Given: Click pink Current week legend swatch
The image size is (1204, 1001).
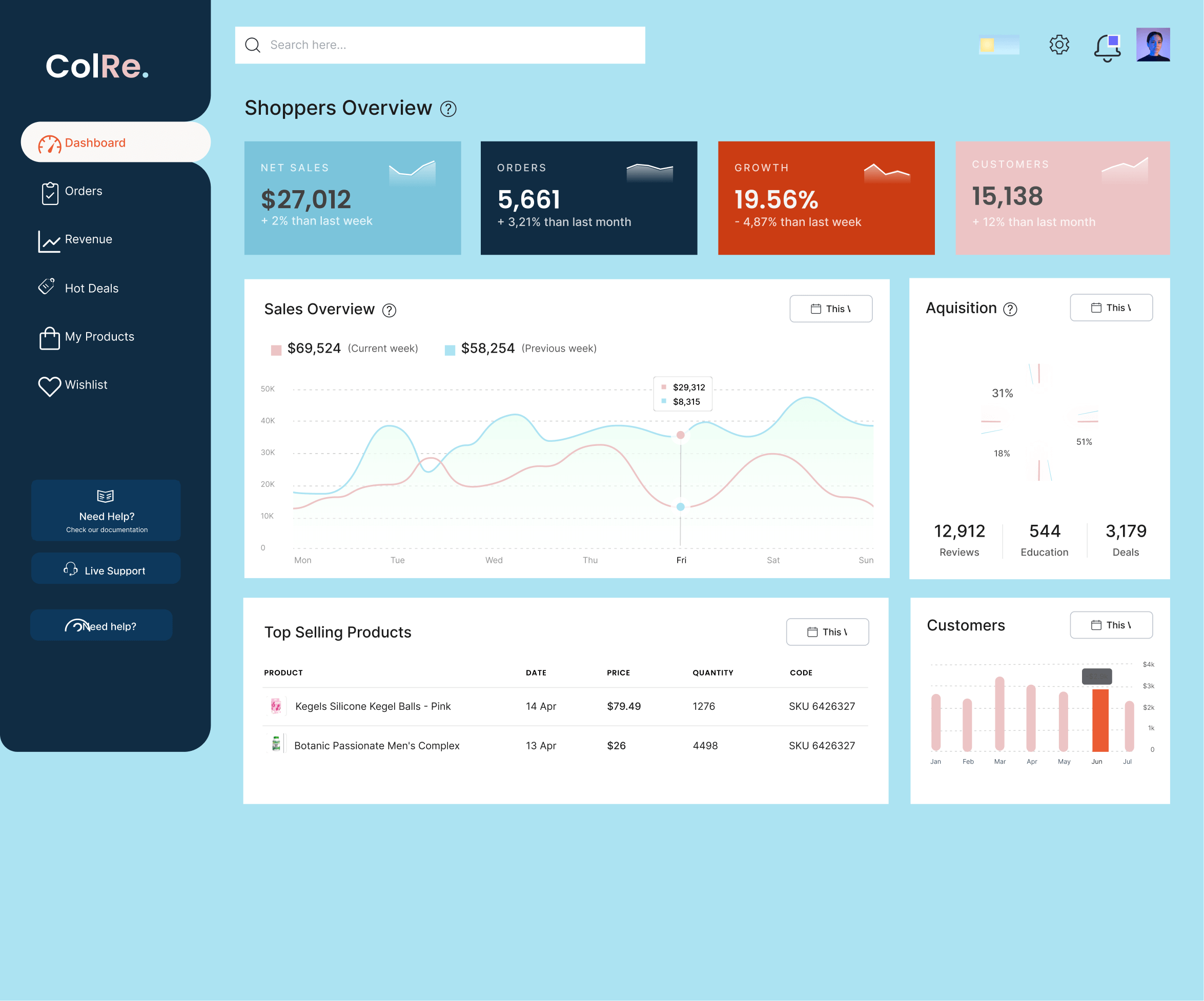Looking at the screenshot, I should coord(276,350).
